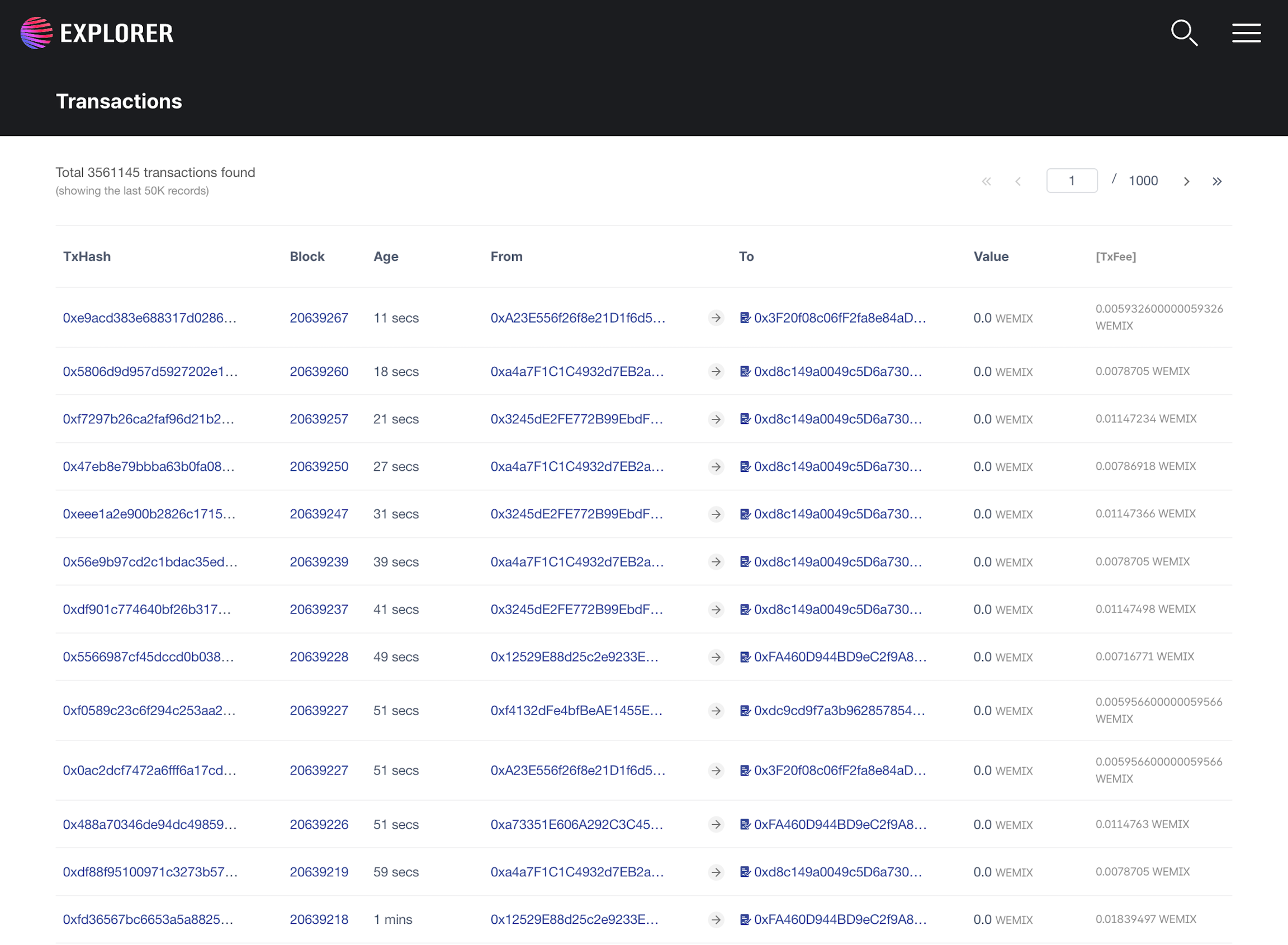
Task: Open From address 0x3245dE2FE772B99EbdF in block 20639257
Action: pos(576,419)
